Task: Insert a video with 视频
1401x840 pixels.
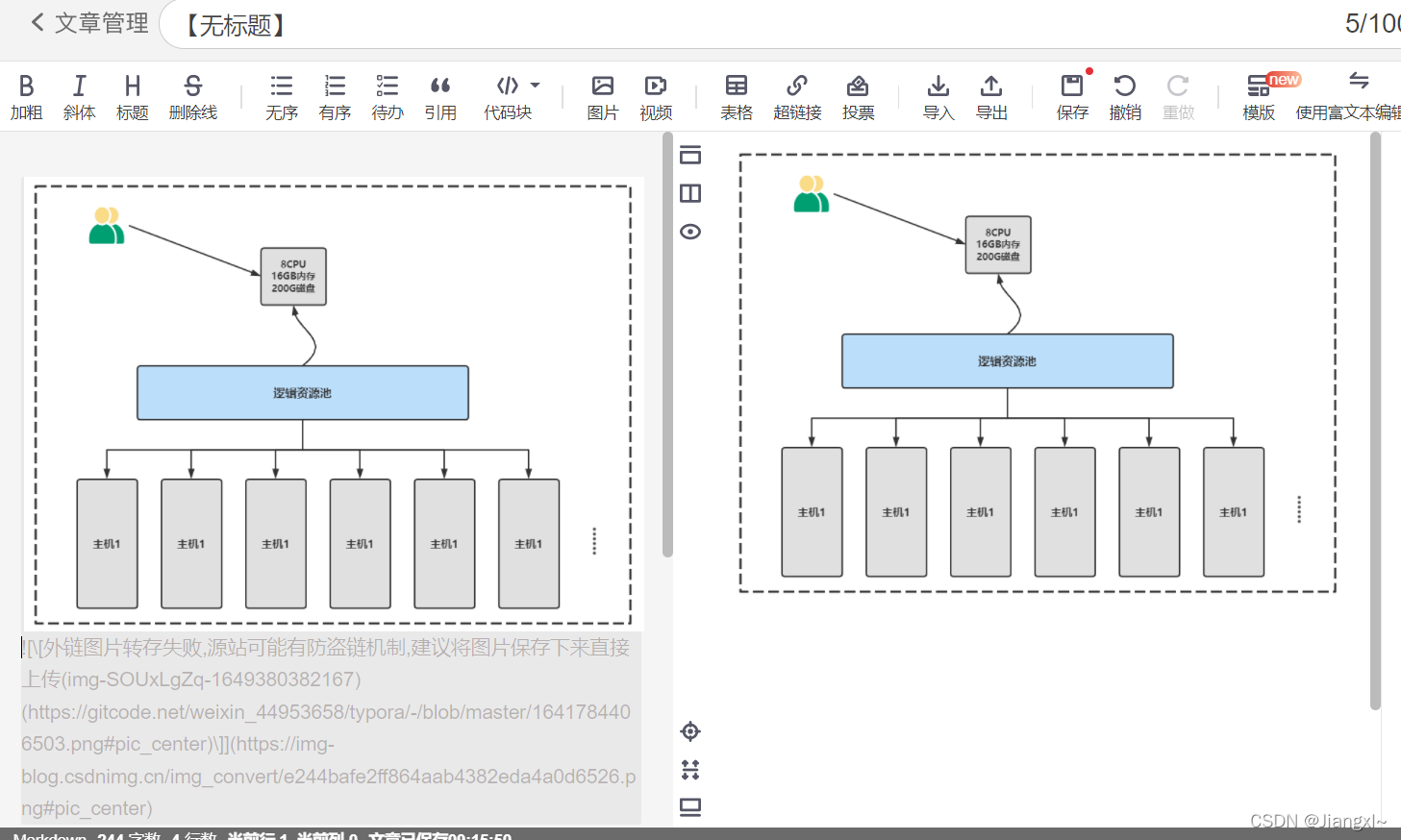Action: [x=656, y=98]
